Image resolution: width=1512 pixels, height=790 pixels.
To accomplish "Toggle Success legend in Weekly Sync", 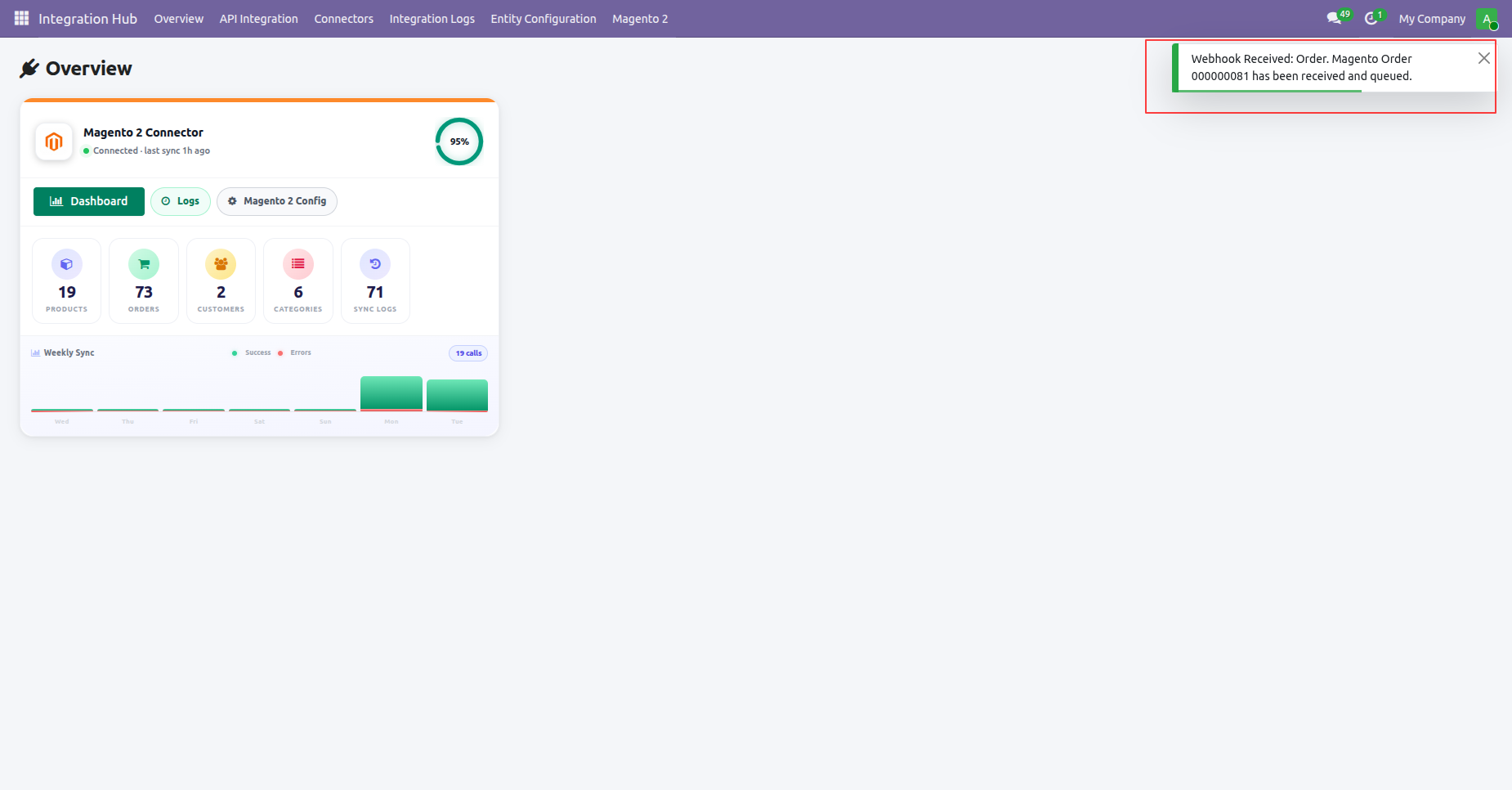I will (252, 352).
